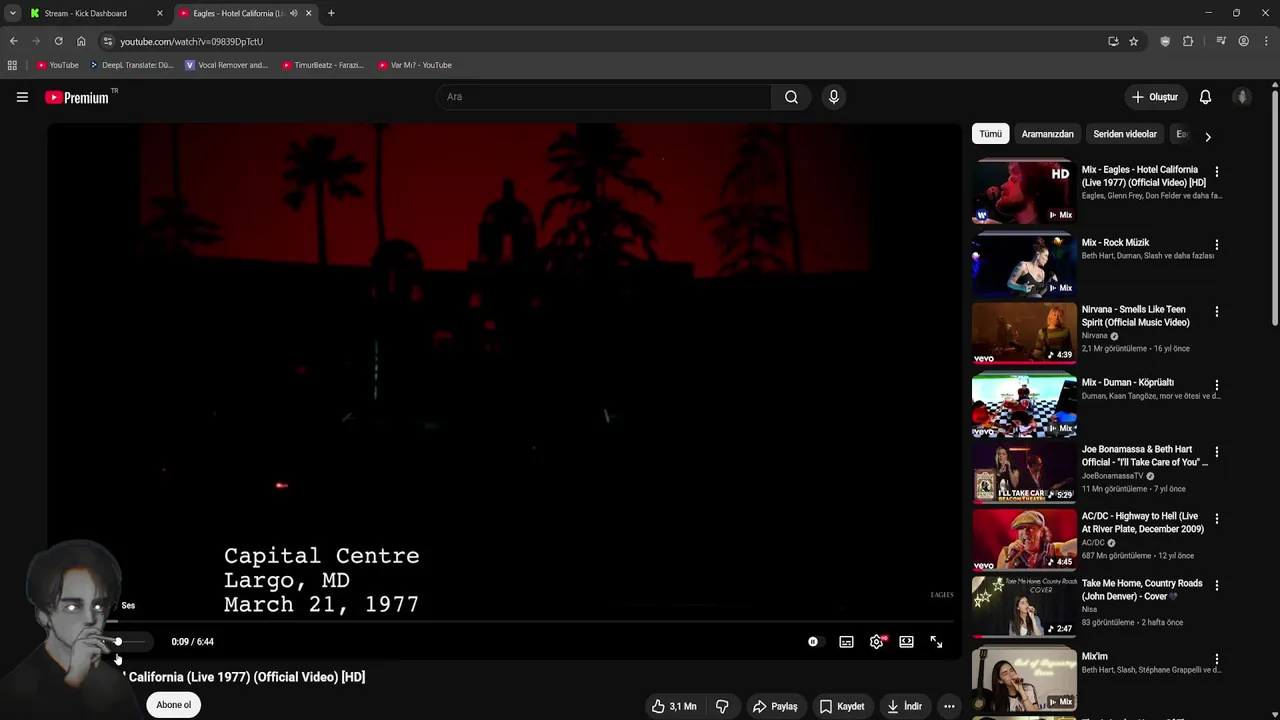Open Var Mı? - YouTube bookmark
The height and width of the screenshot is (720, 1280).
coord(415,65)
